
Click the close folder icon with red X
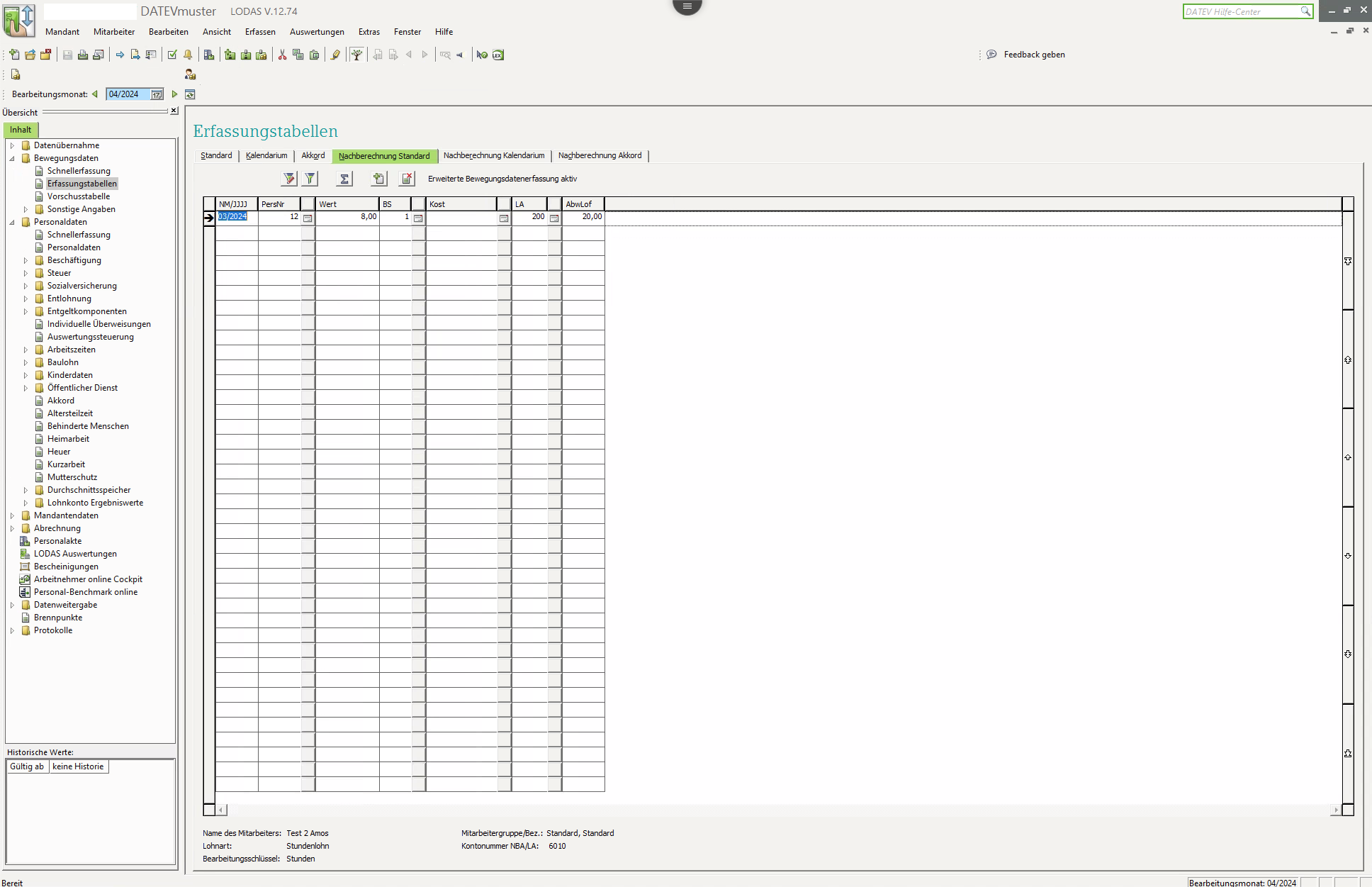pyautogui.click(x=46, y=55)
